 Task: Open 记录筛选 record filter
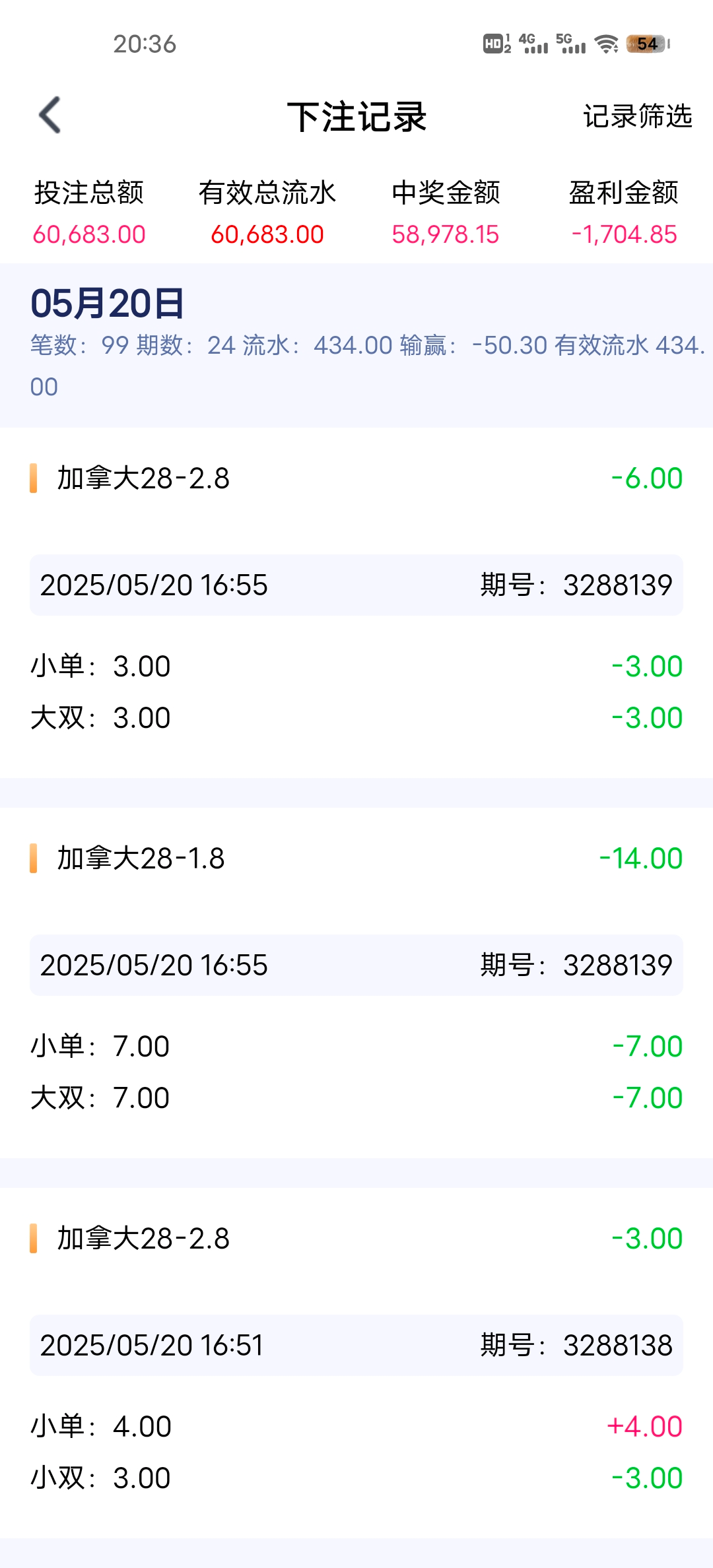[x=637, y=116]
